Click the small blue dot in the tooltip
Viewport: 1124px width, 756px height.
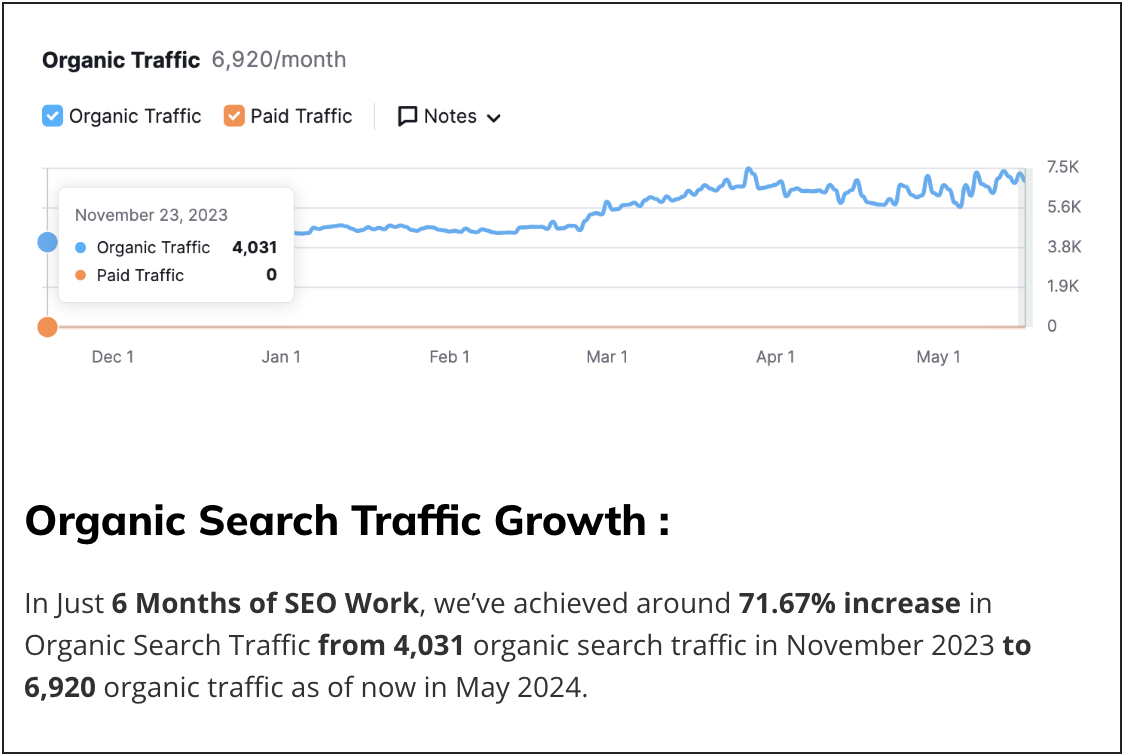coord(81,247)
